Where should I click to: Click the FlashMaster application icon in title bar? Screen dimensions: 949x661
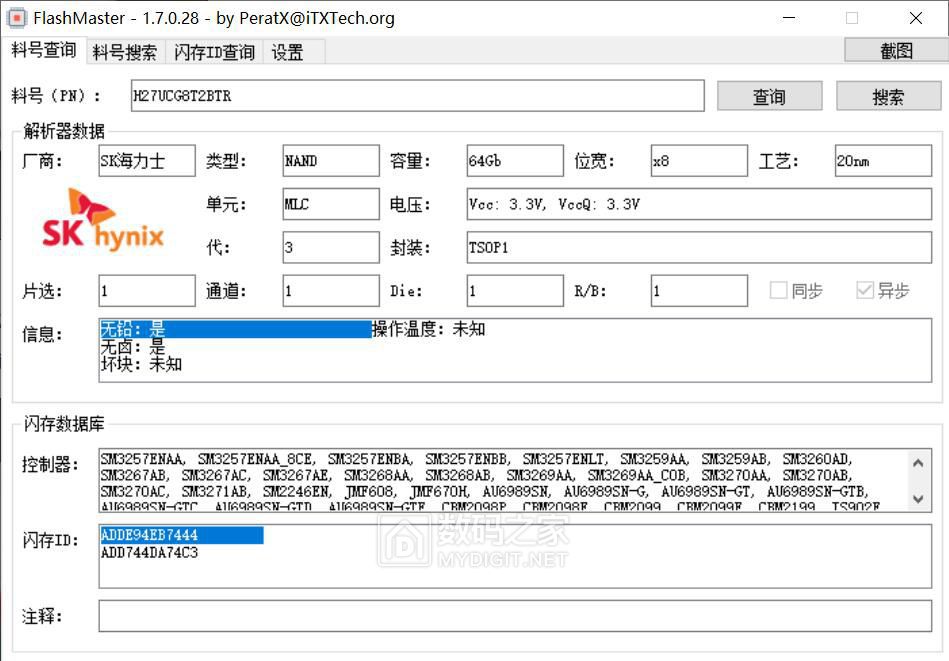pyautogui.click(x=16, y=17)
